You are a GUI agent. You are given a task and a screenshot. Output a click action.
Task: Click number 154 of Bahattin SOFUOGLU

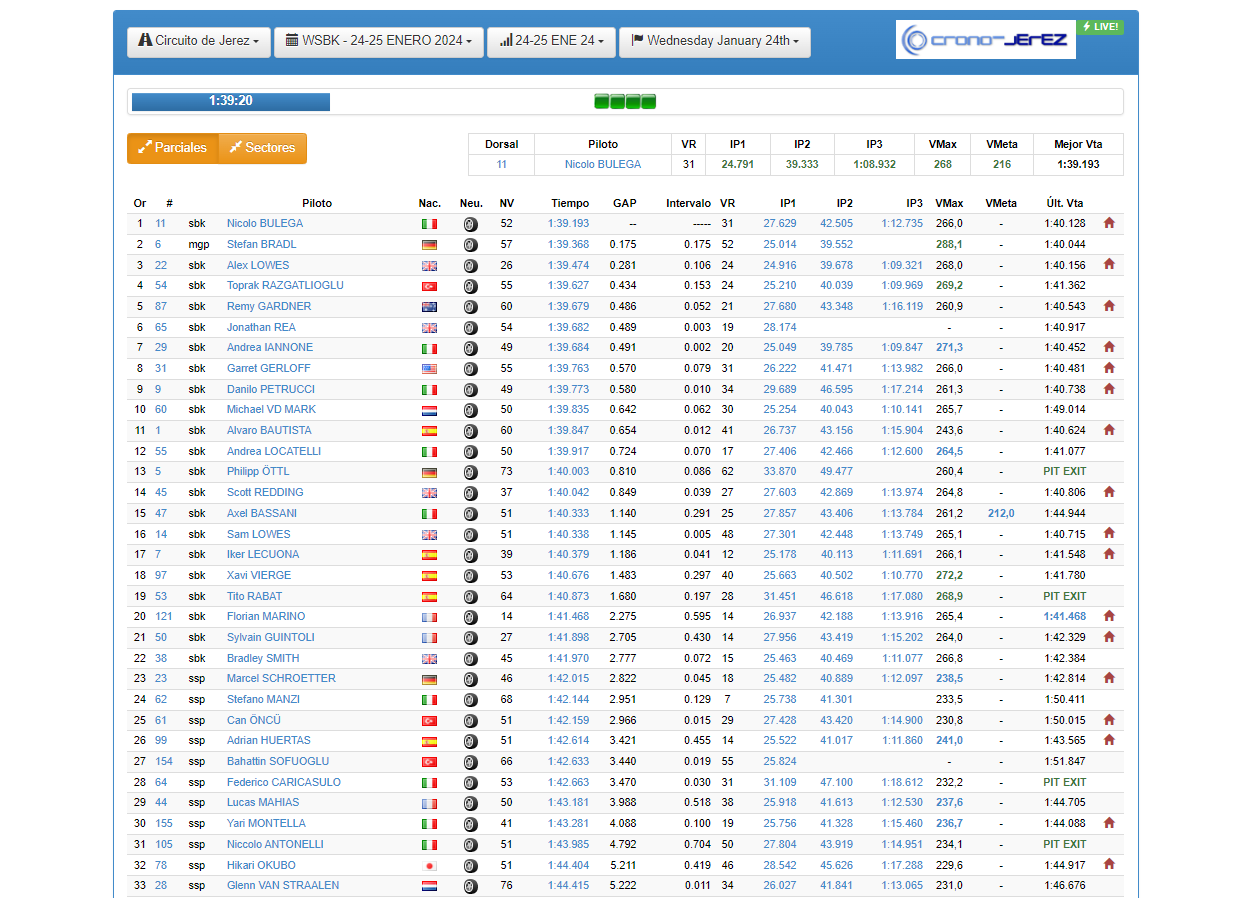164,761
